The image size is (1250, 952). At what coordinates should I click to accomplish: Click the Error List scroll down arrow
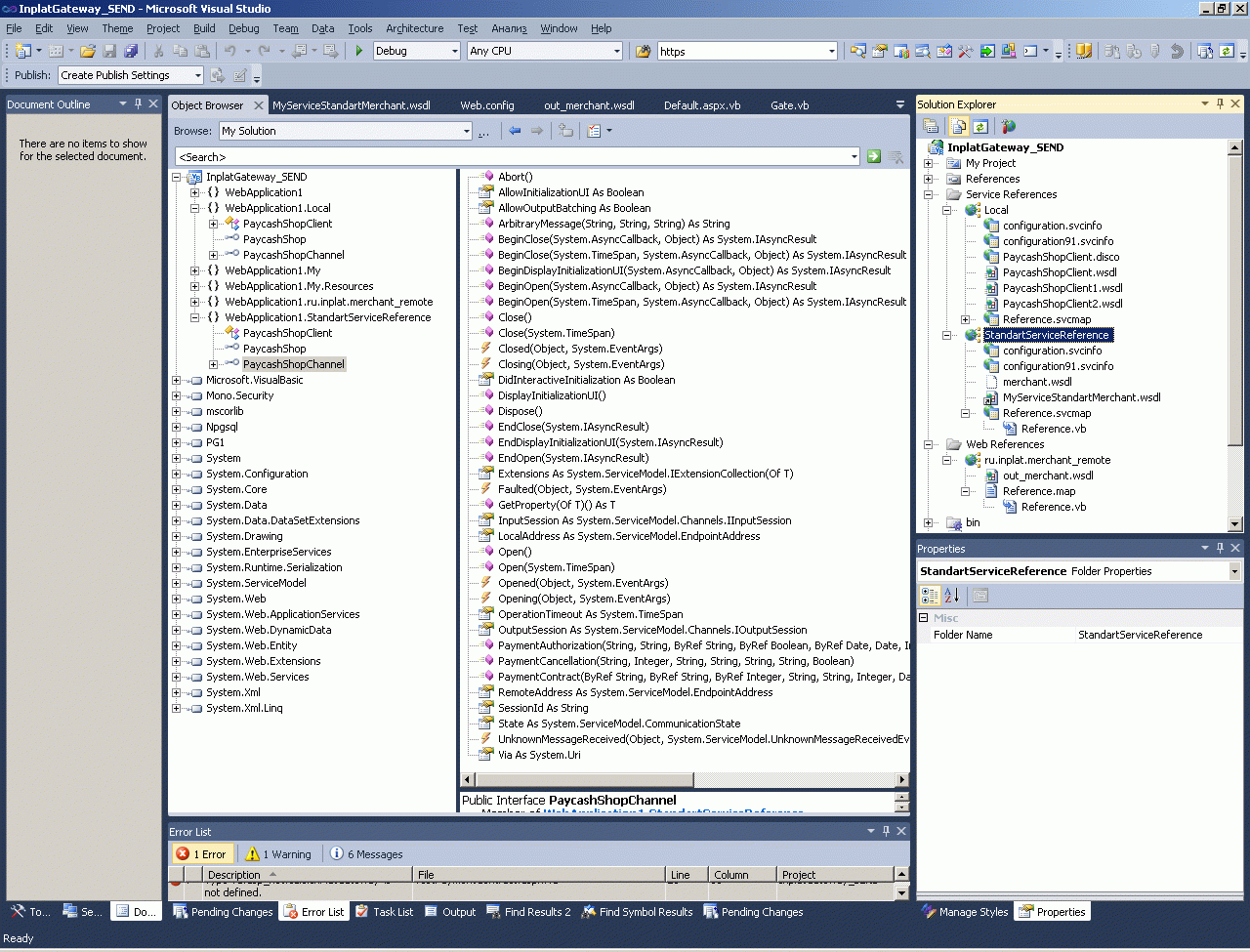901,892
